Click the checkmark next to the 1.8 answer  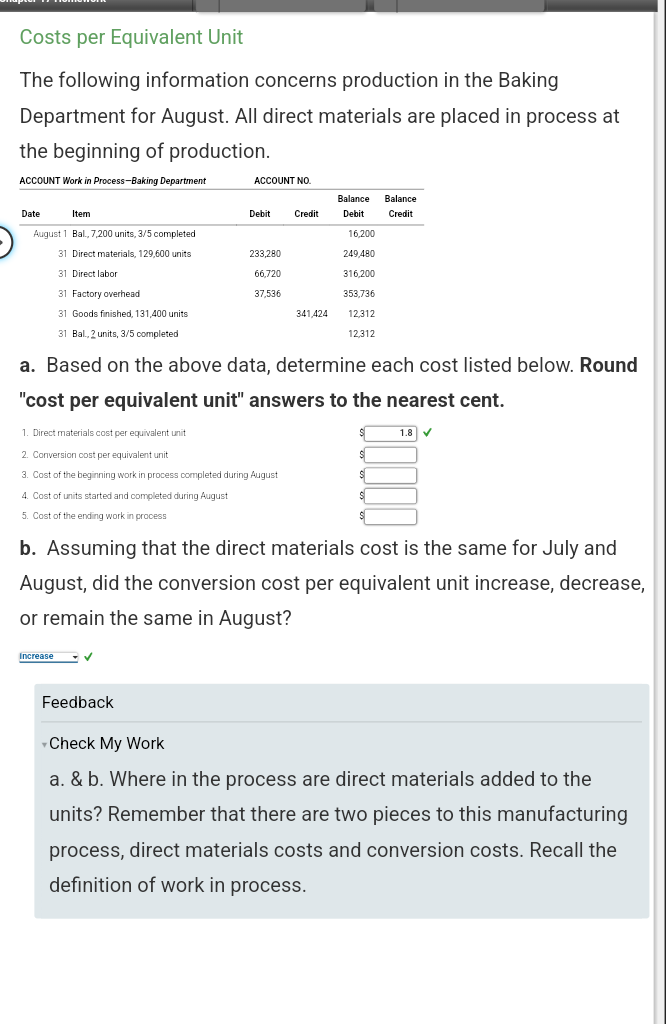pos(427,432)
